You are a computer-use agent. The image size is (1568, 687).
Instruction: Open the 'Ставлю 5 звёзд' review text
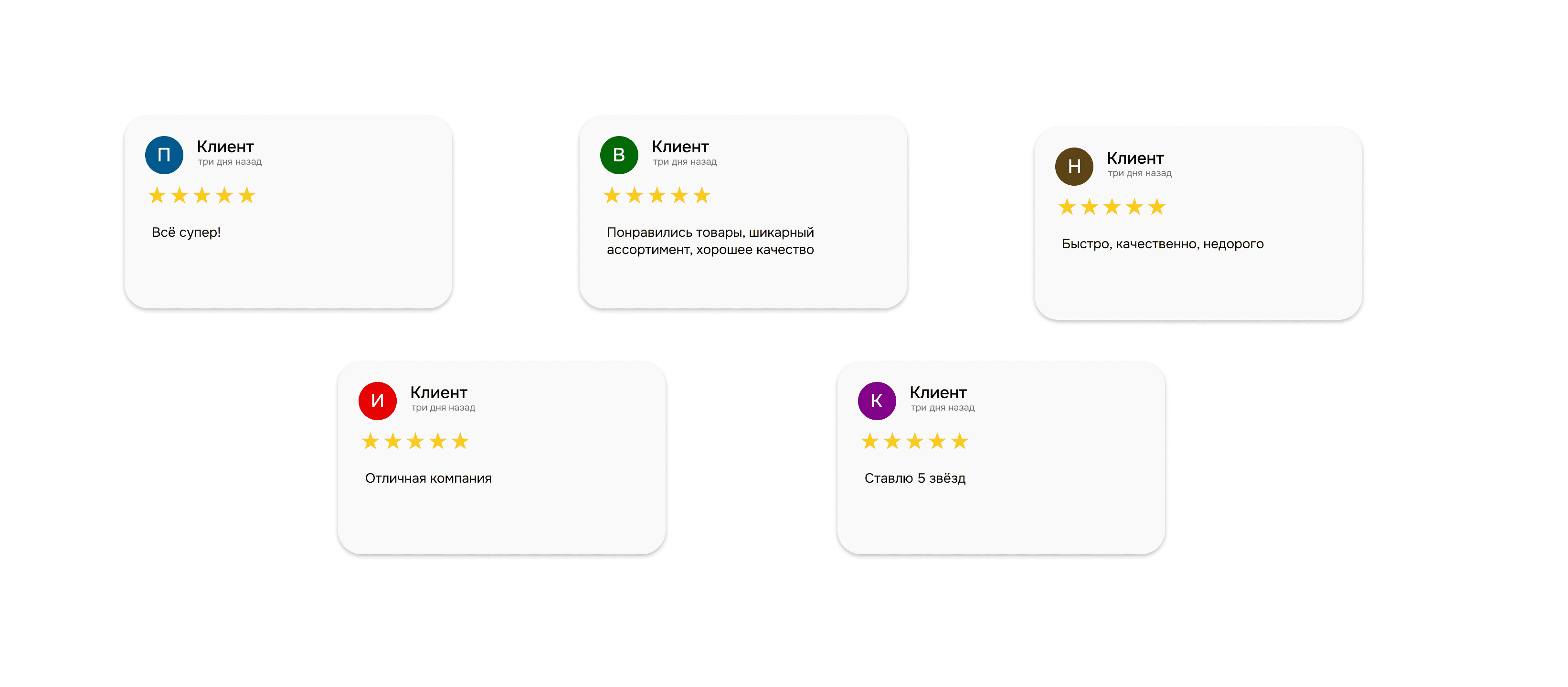pos(915,478)
